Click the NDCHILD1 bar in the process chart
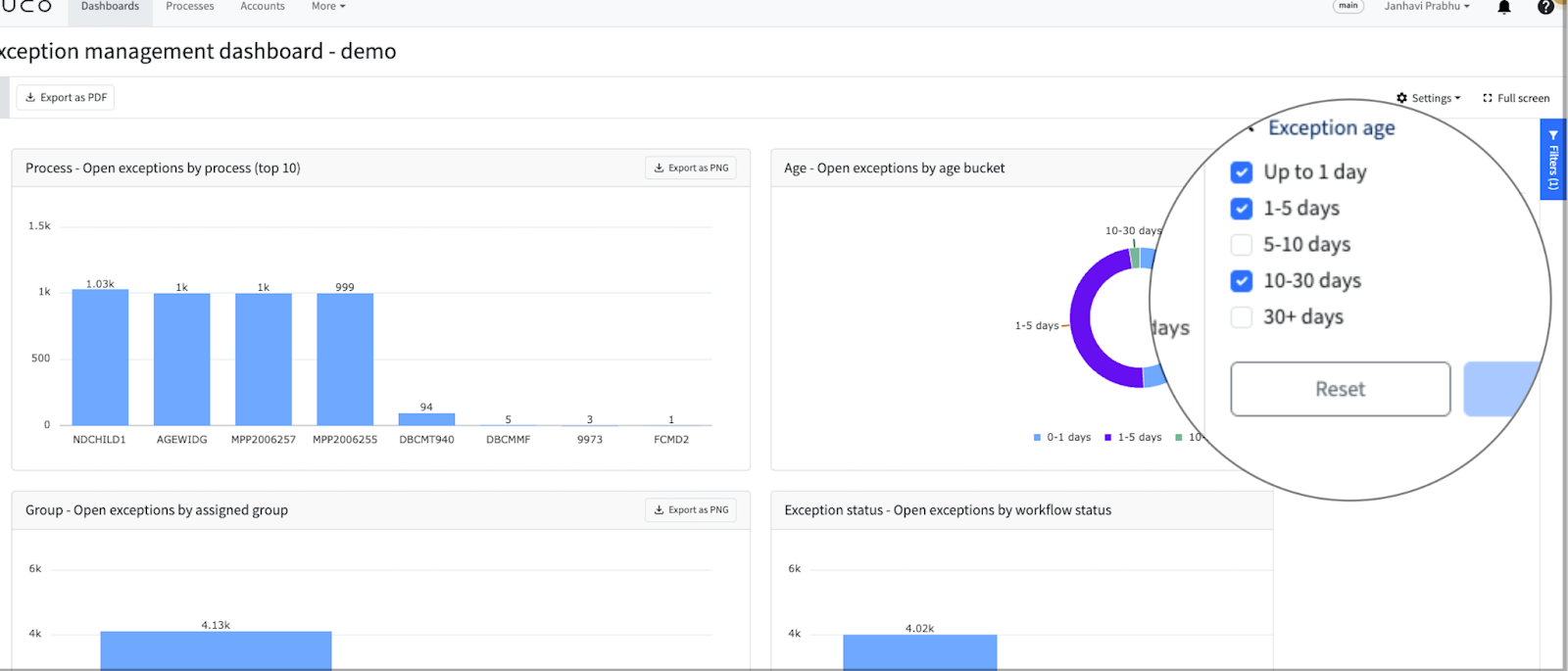This screenshot has width=1568, height=671. (100, 358)
